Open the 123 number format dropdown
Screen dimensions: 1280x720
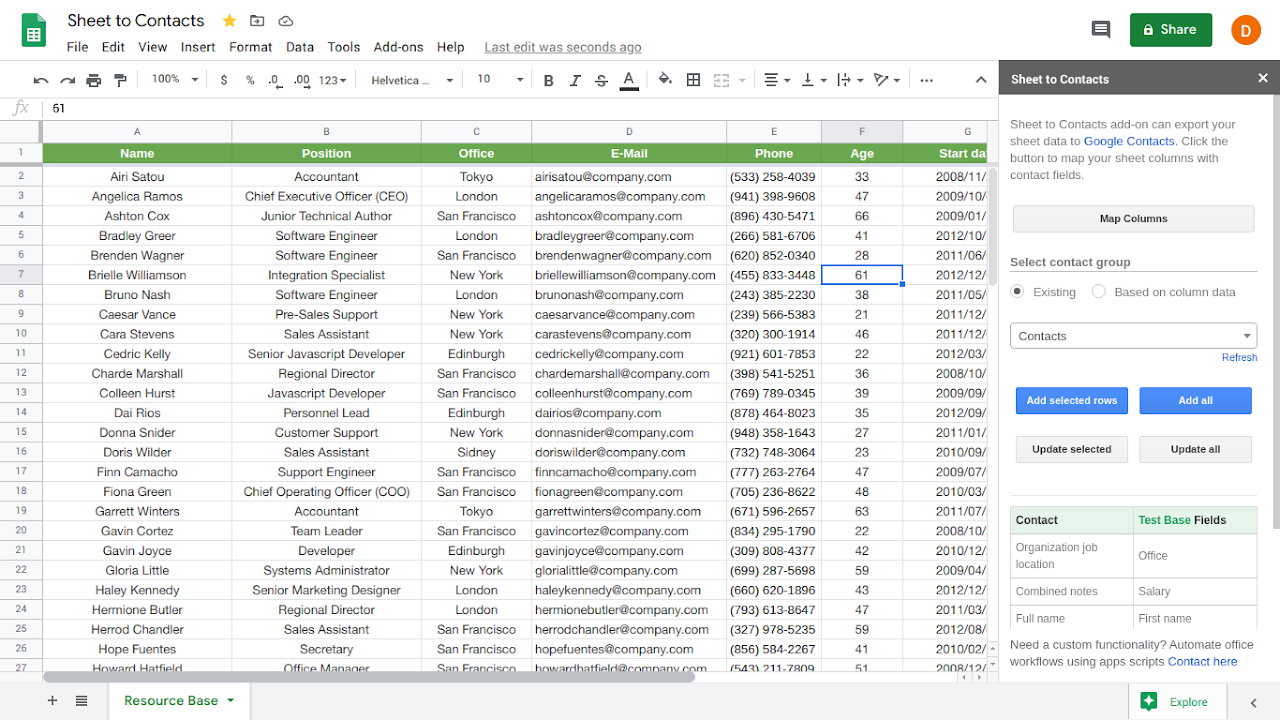point(332,80)
